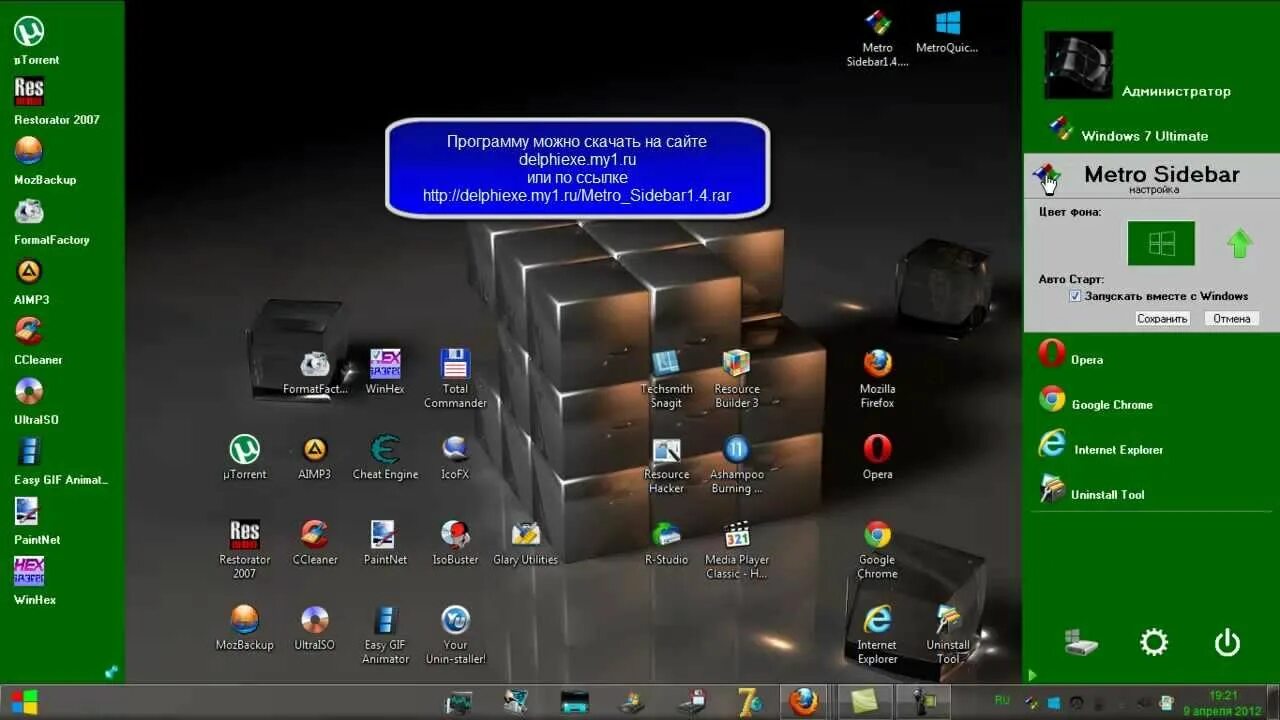This screenshot has width=1280, height=720.
Task: Select the desktop Google Chrome icon
Action: point(877,550)
